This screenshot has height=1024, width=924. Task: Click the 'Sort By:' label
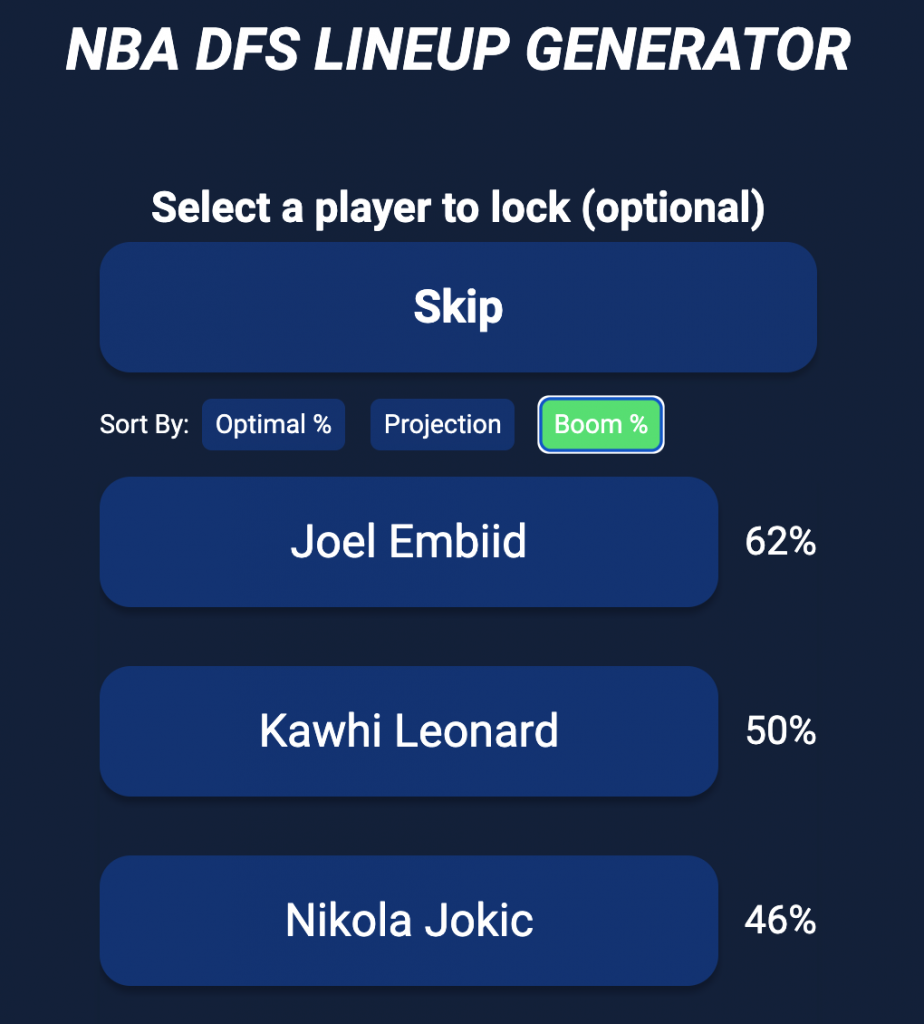click(x=144, y=425)
